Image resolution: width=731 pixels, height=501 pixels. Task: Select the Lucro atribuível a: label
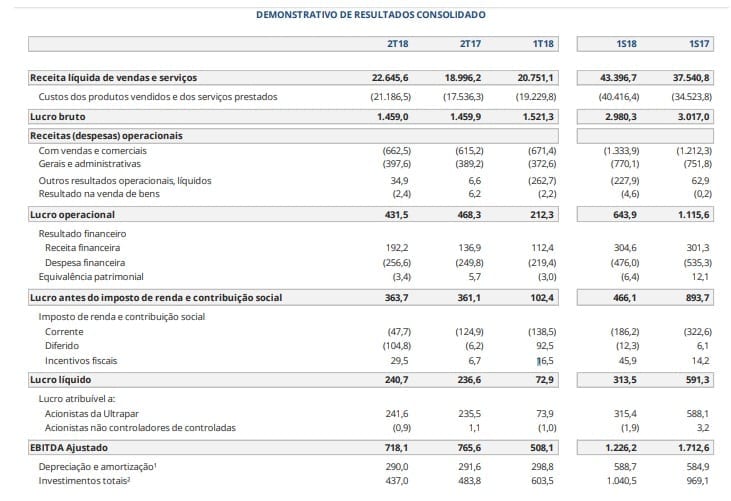click(x=77, y=399)
